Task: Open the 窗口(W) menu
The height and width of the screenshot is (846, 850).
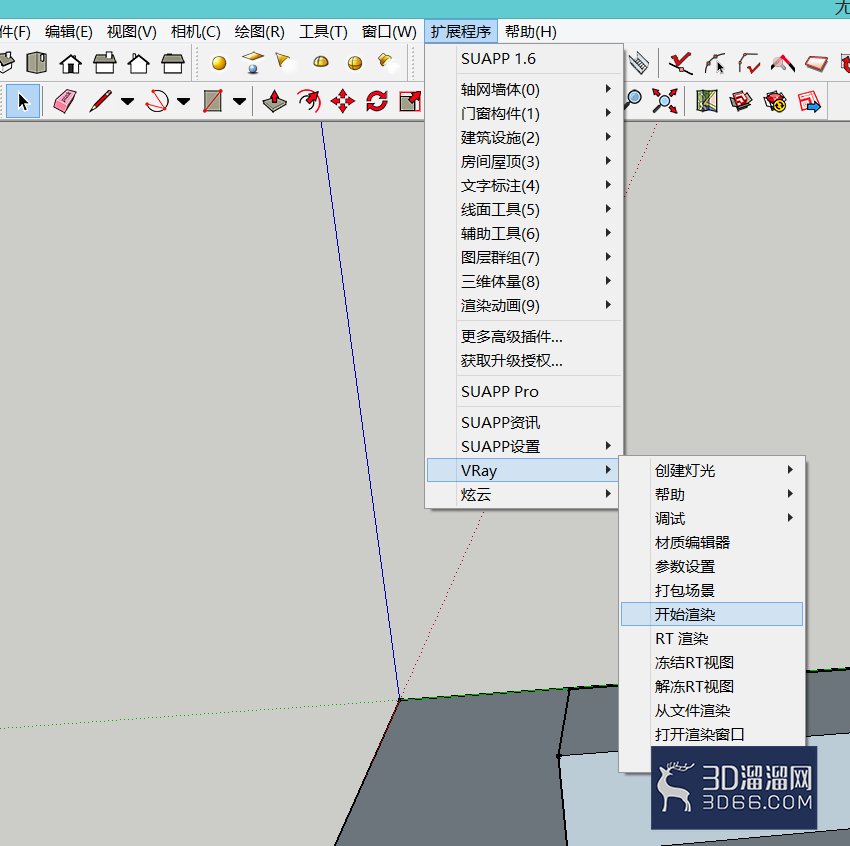Action: tap(389, 31)
